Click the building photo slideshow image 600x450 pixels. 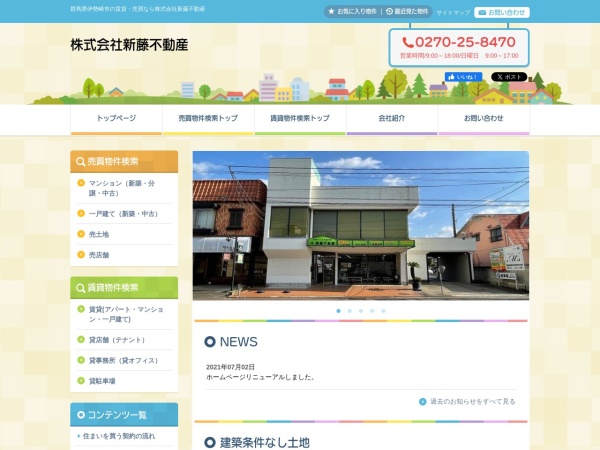361,225
